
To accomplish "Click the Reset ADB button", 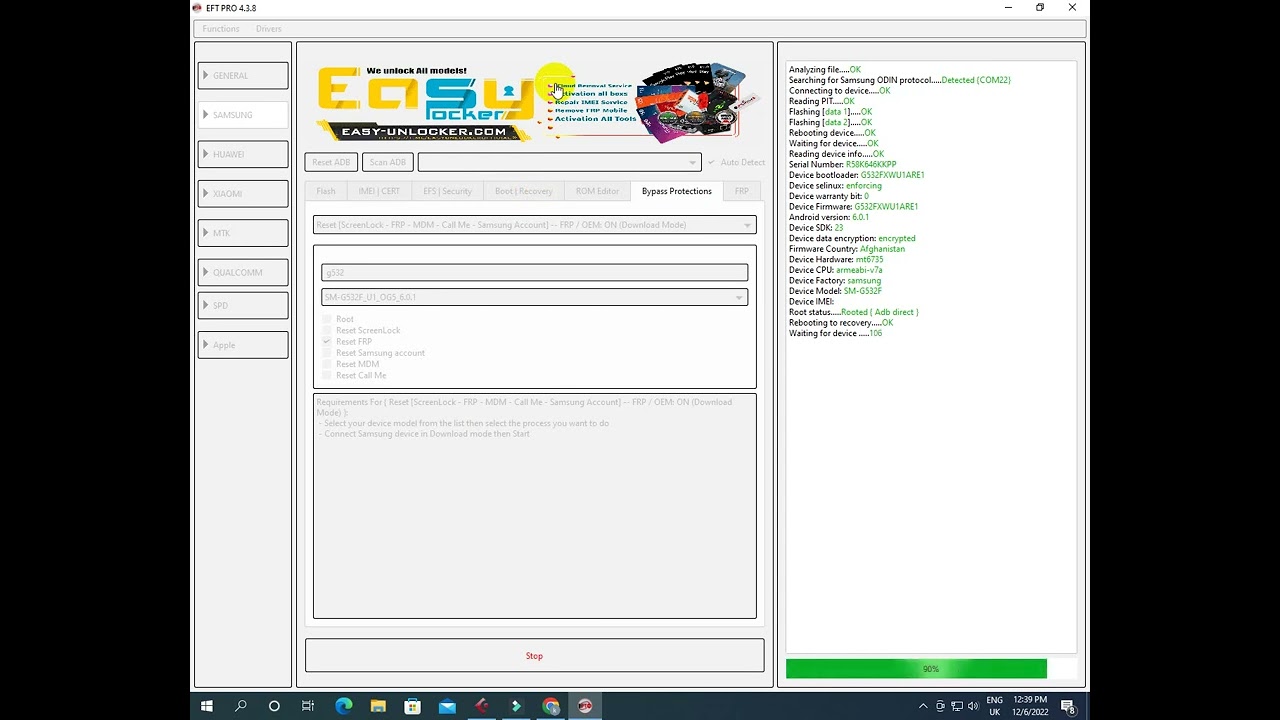I will point(331,162).
